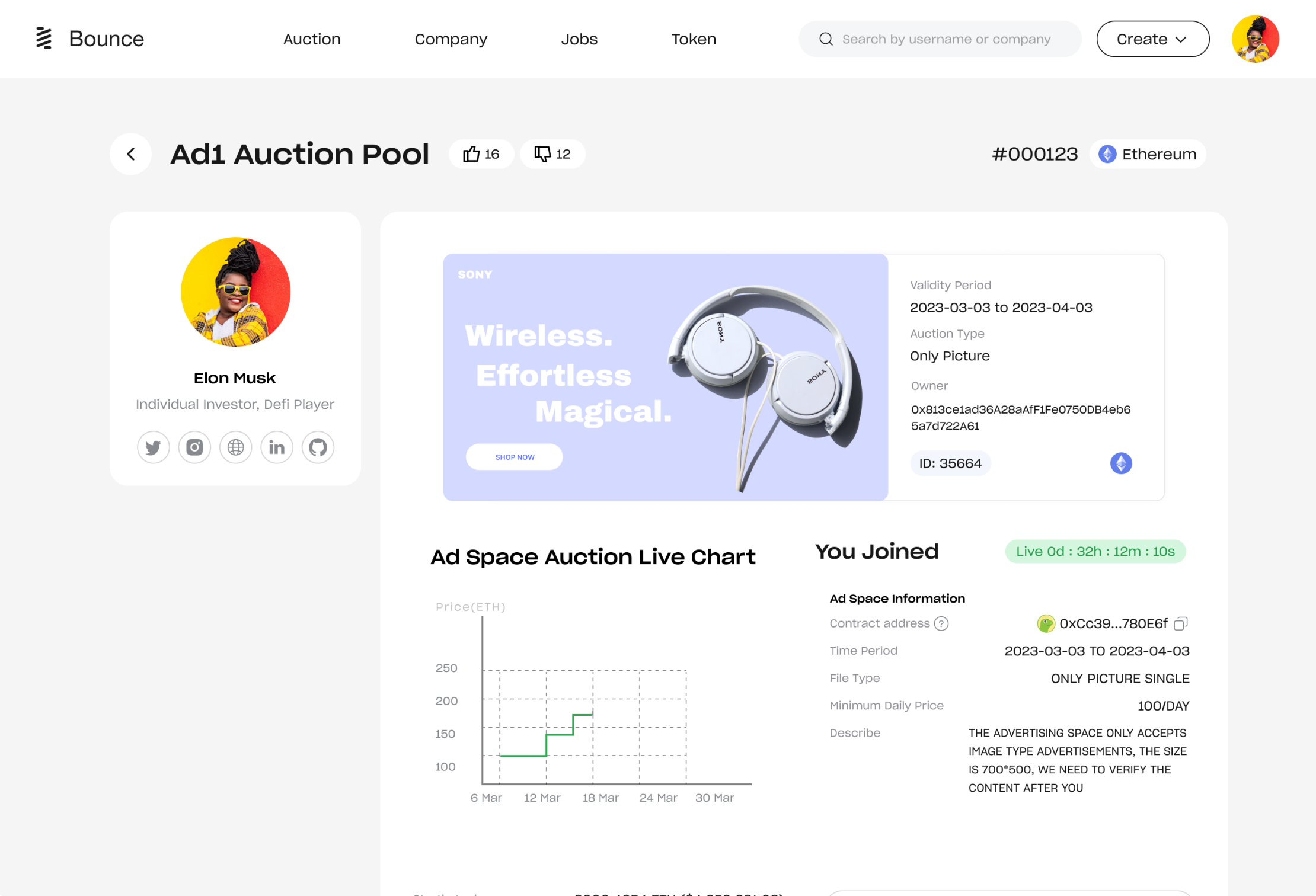1316x896 pixels.
Task: Open the Auction nav menu
Action: coord(312,39)
